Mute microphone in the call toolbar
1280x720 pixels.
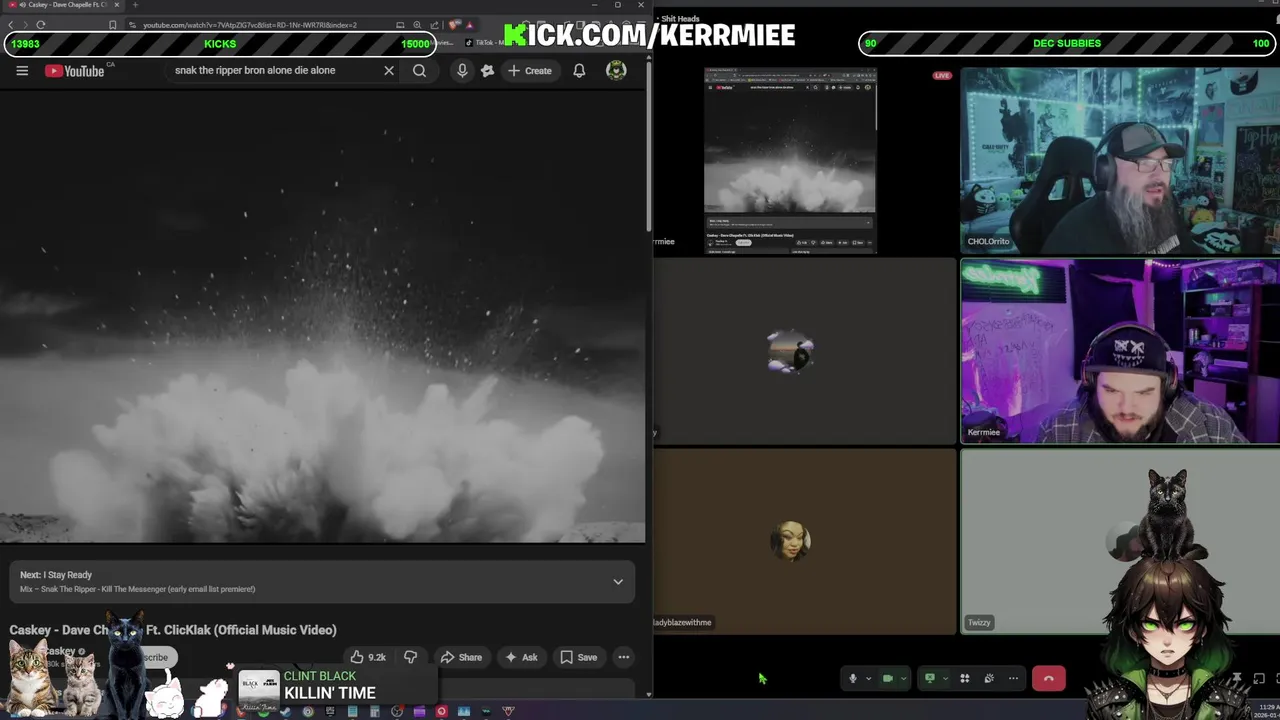[x=853, y=678]
